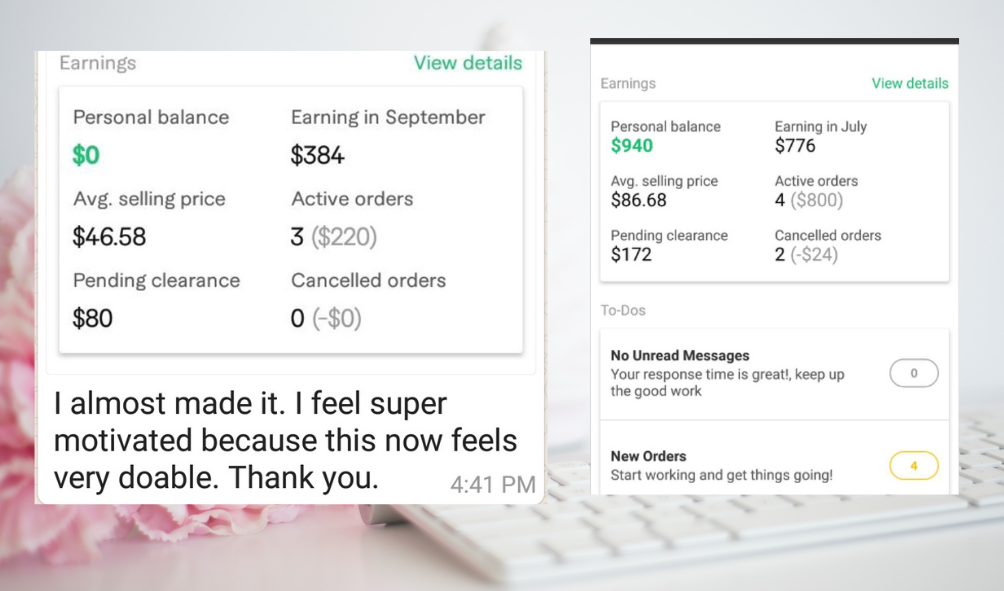Click the $80 pending clearance value
This screenshot has width=1004, height=591.
93,319
